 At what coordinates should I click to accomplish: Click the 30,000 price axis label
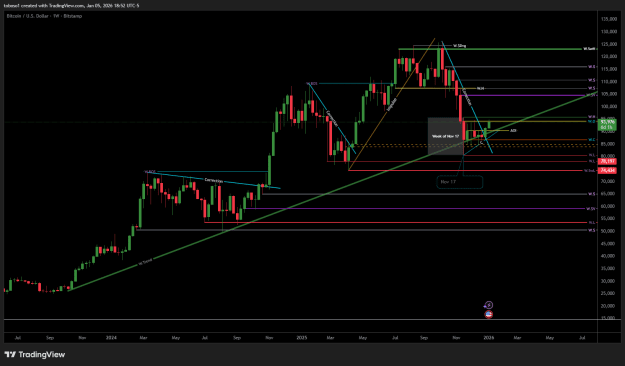(x=609, y=281)
